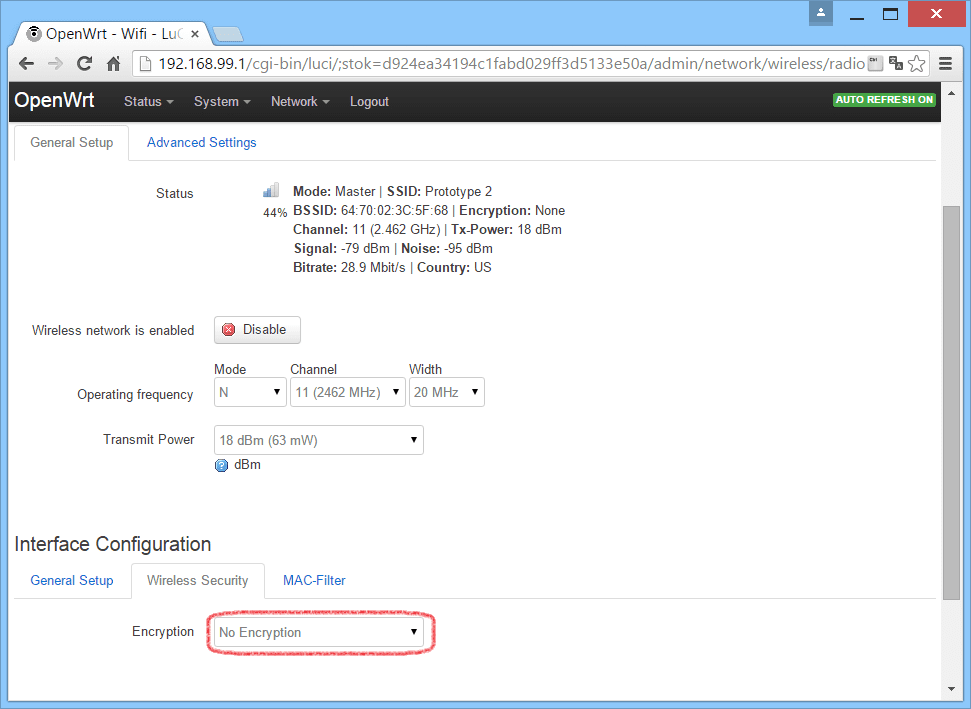The width and height of the screenshot is (971, 709).
Task: Disable the wireless network
Action: [x=257, y=330]
